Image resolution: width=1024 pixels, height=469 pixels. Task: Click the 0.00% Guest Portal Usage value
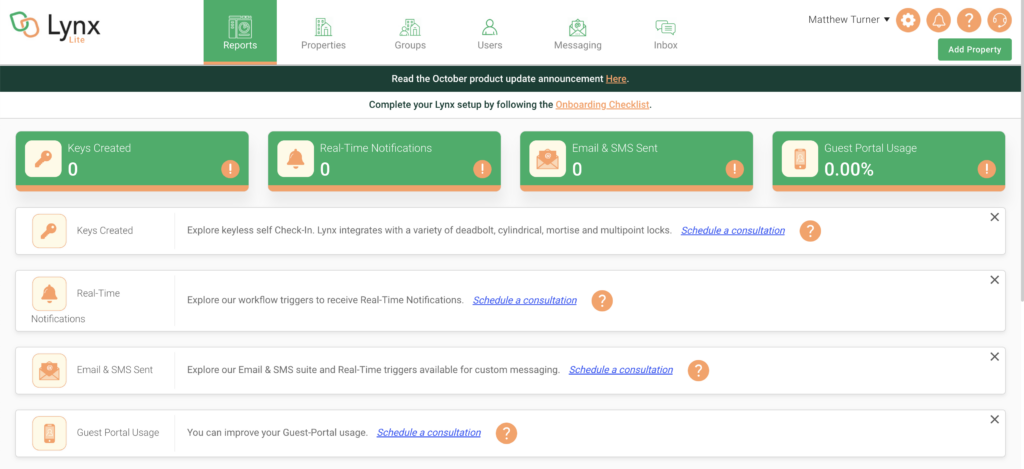click(848, 170)
